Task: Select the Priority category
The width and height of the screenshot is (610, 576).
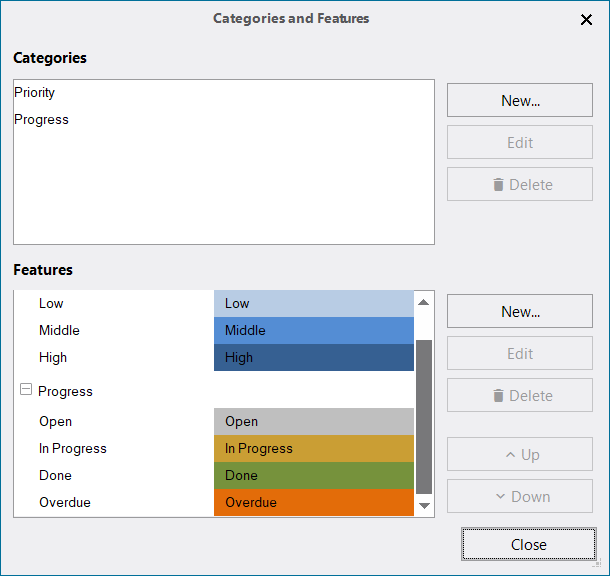Action: point(35,93)
